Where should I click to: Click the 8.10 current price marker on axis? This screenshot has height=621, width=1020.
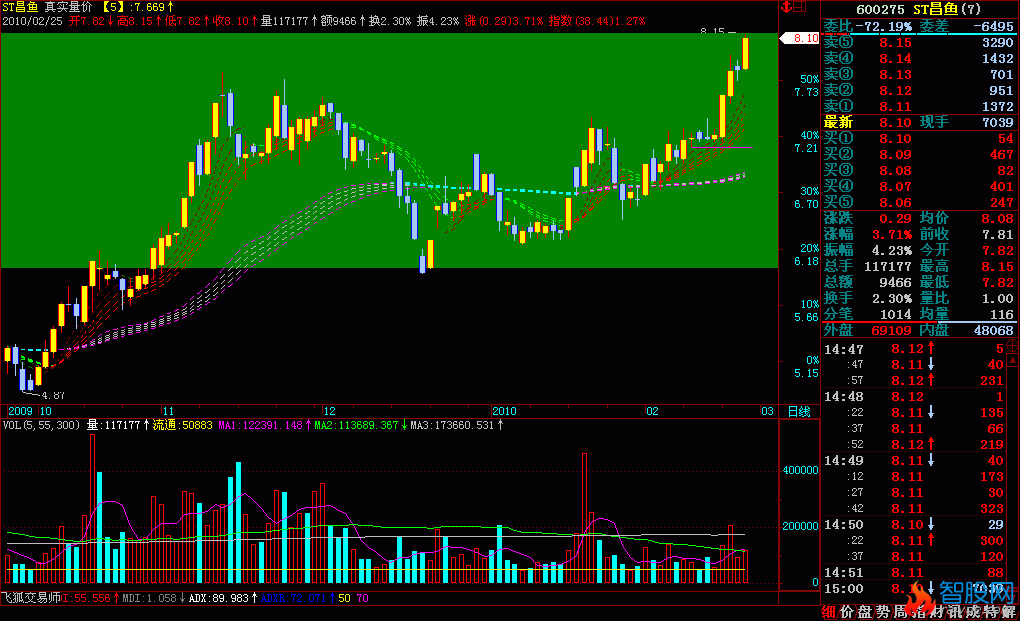pos(799,38)
